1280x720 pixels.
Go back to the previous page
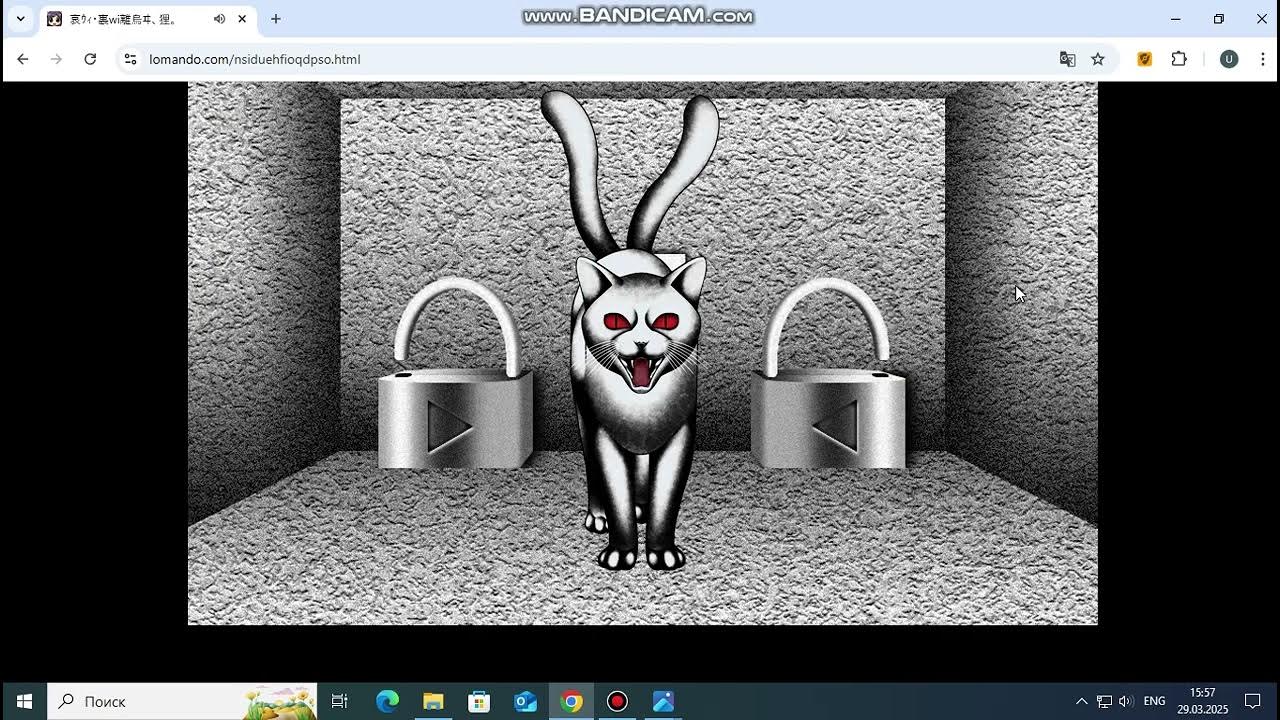[x=23, y=59]
